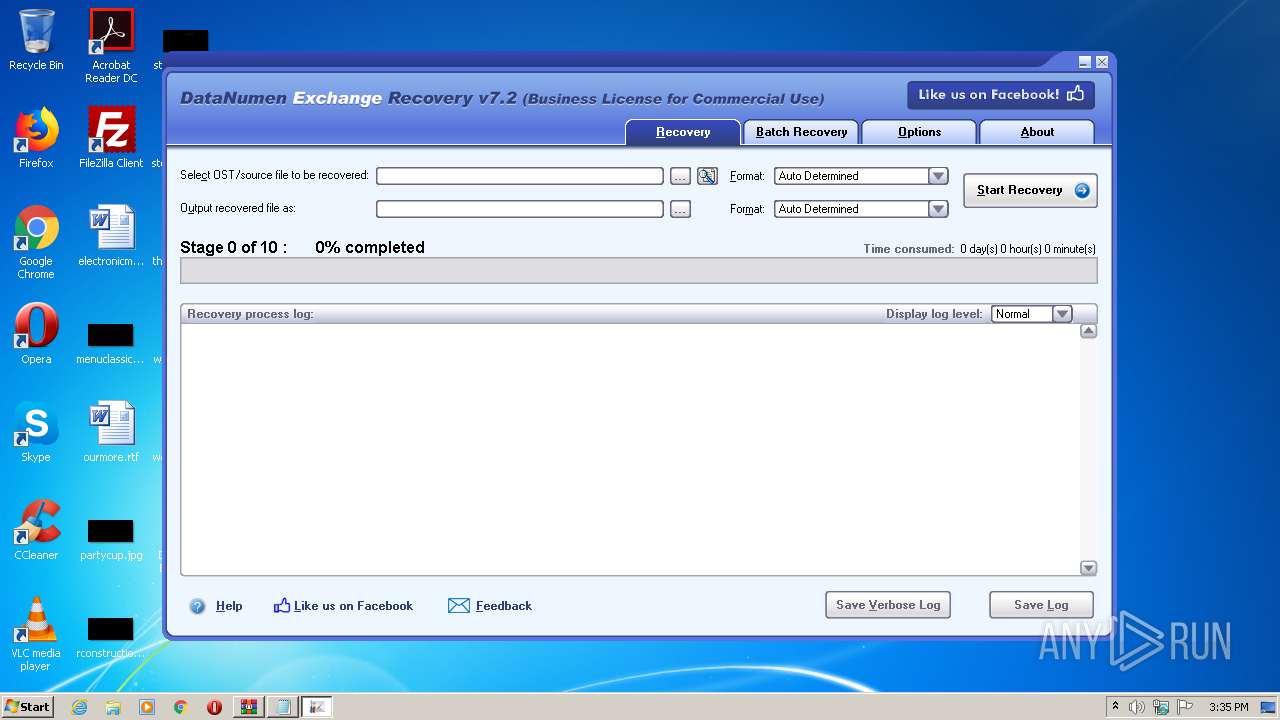Open Acrobat Reader DC desktop icon
This screenshot has height=720, width=1280.
click(x=111, y=46)
